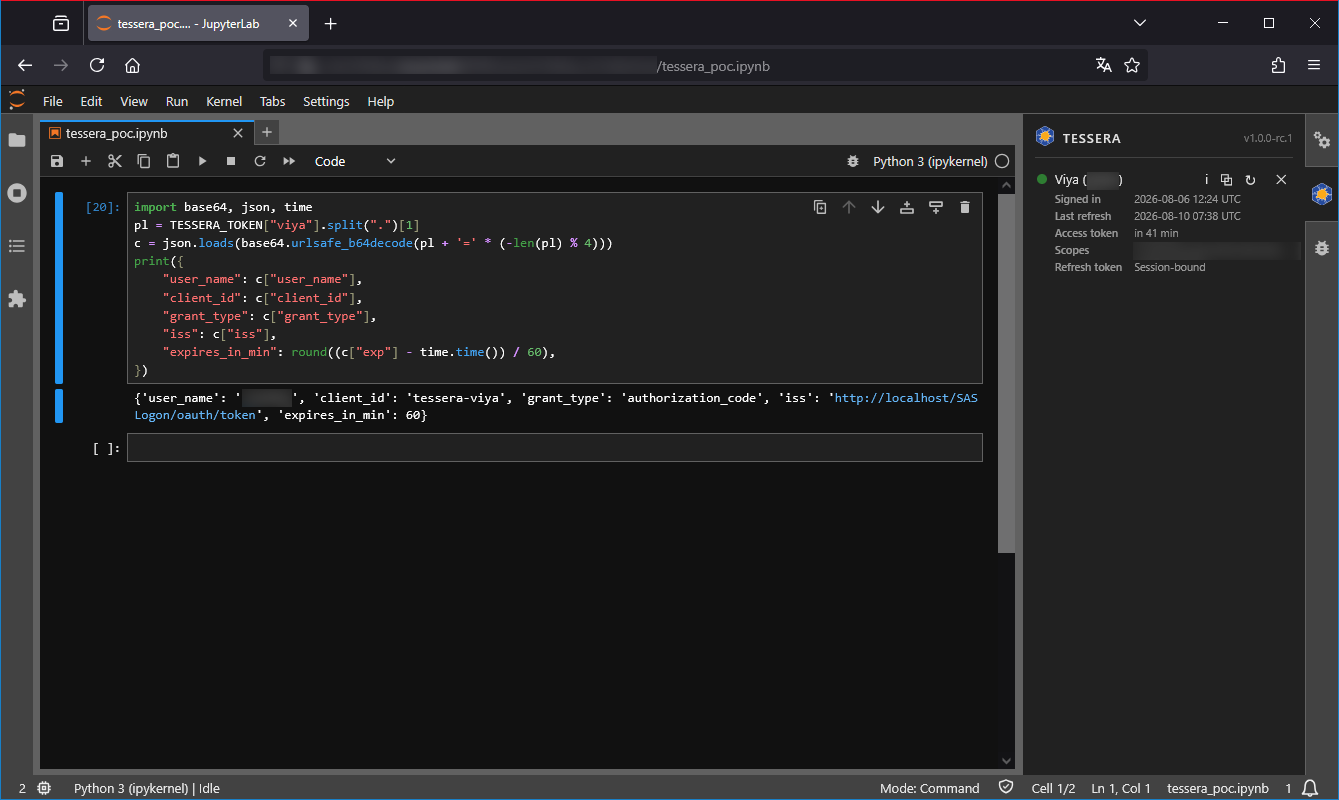Open the Tabs menu
The height and width of the screenshot is (800, 1339).
(272, 101)
